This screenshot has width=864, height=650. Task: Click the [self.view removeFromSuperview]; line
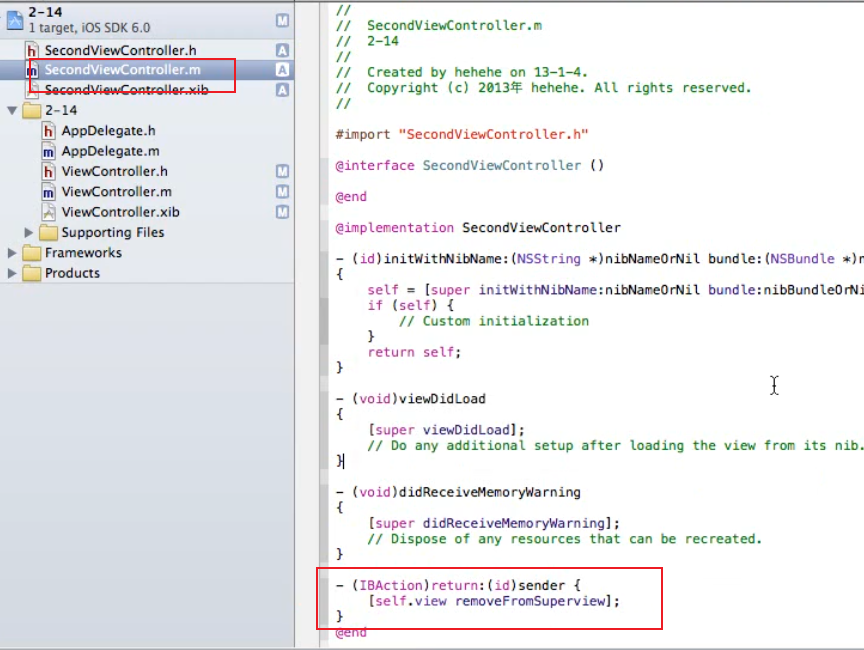494,601
